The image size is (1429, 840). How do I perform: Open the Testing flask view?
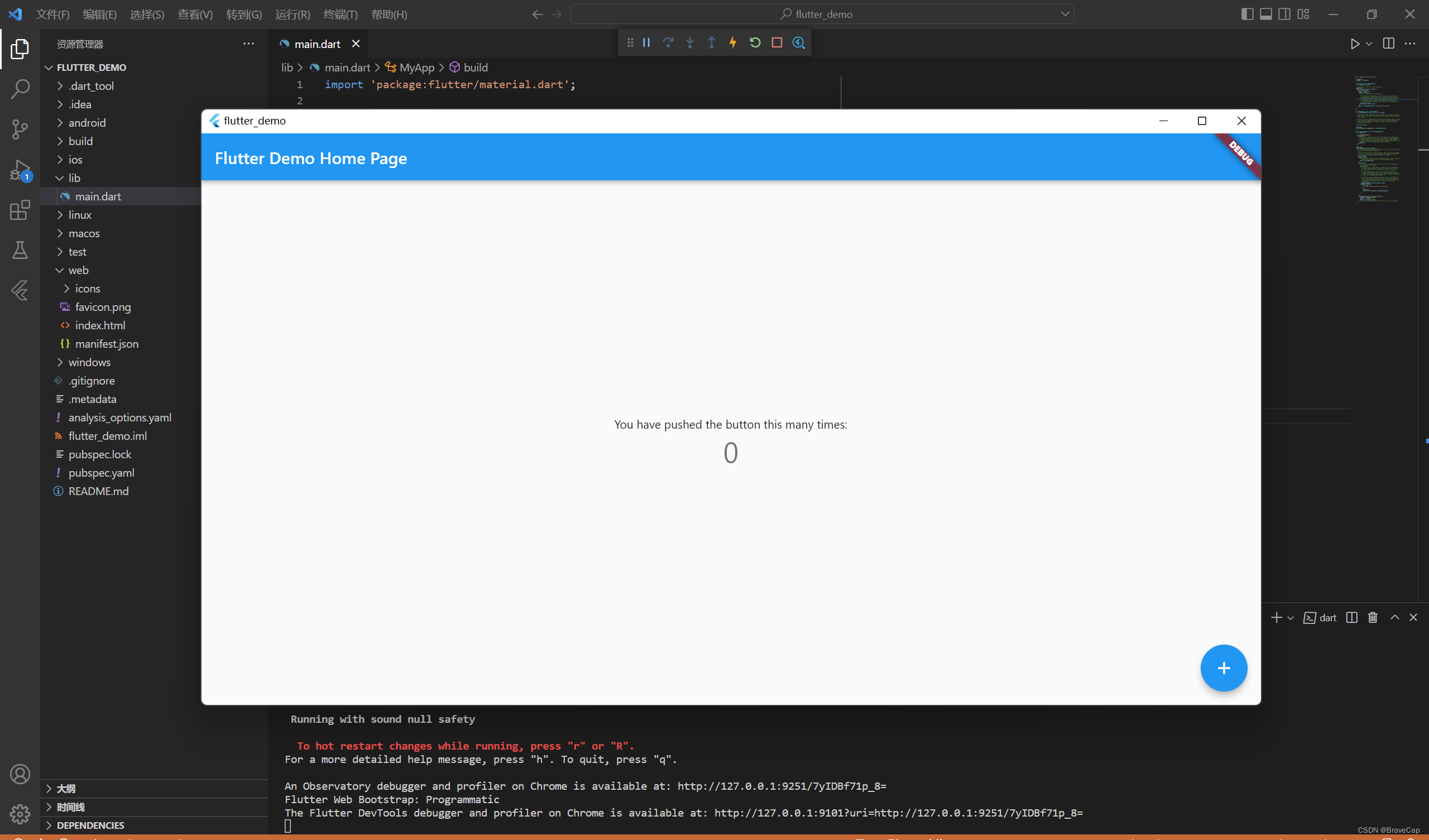click(20, 250)
